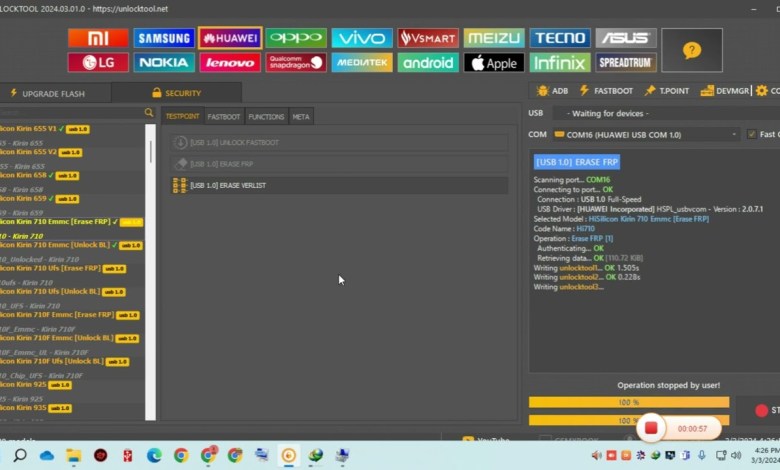Open the MediaTek chipset section
Viewport: 780px width, 470px height.
tap(362, 63)
